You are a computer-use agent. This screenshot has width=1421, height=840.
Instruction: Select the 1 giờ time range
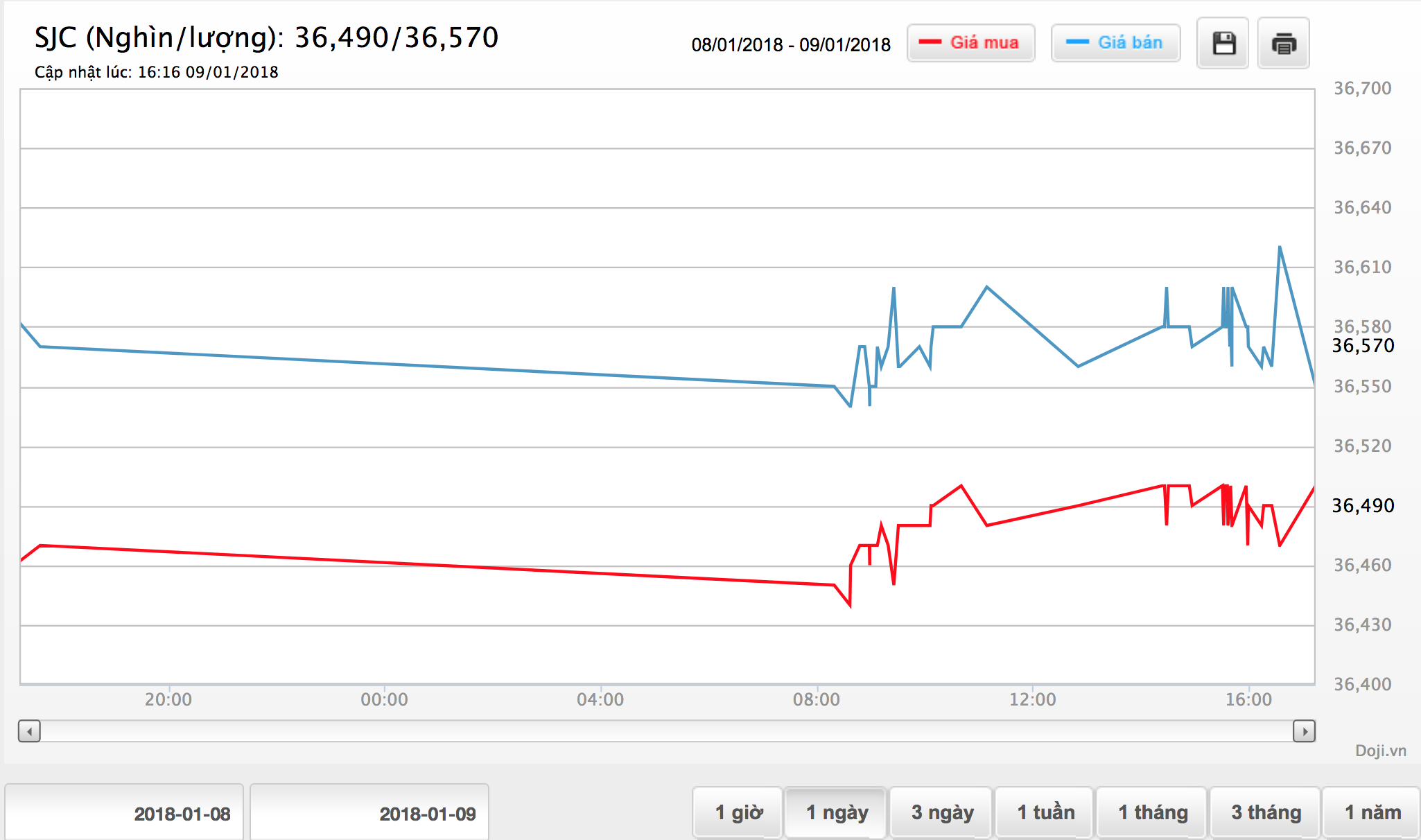pyautogui.click(x=738, y=812)
